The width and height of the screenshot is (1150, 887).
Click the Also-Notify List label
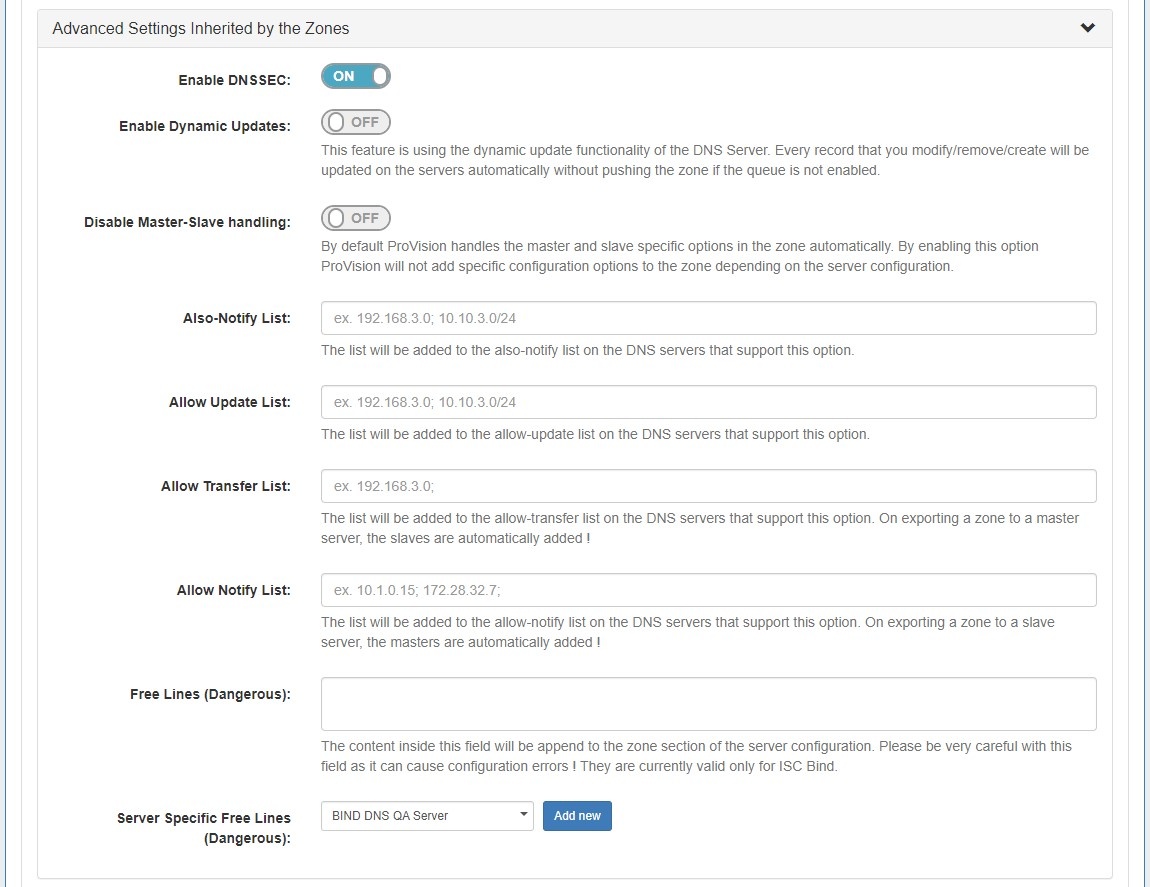[x=236, y=318]
